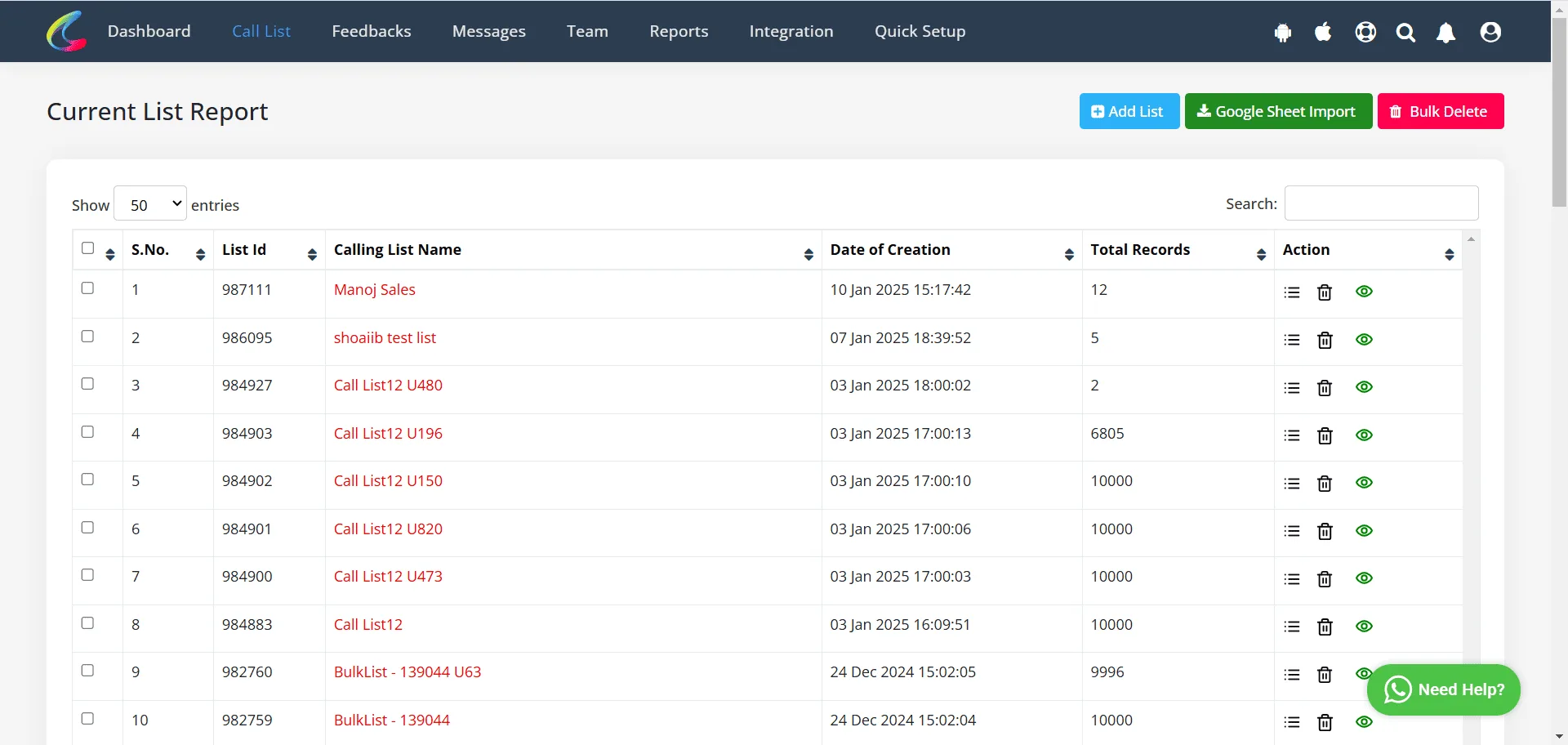Open the user profile account icon
This screenshot has height=745, width=1568.
point(1490,32)
